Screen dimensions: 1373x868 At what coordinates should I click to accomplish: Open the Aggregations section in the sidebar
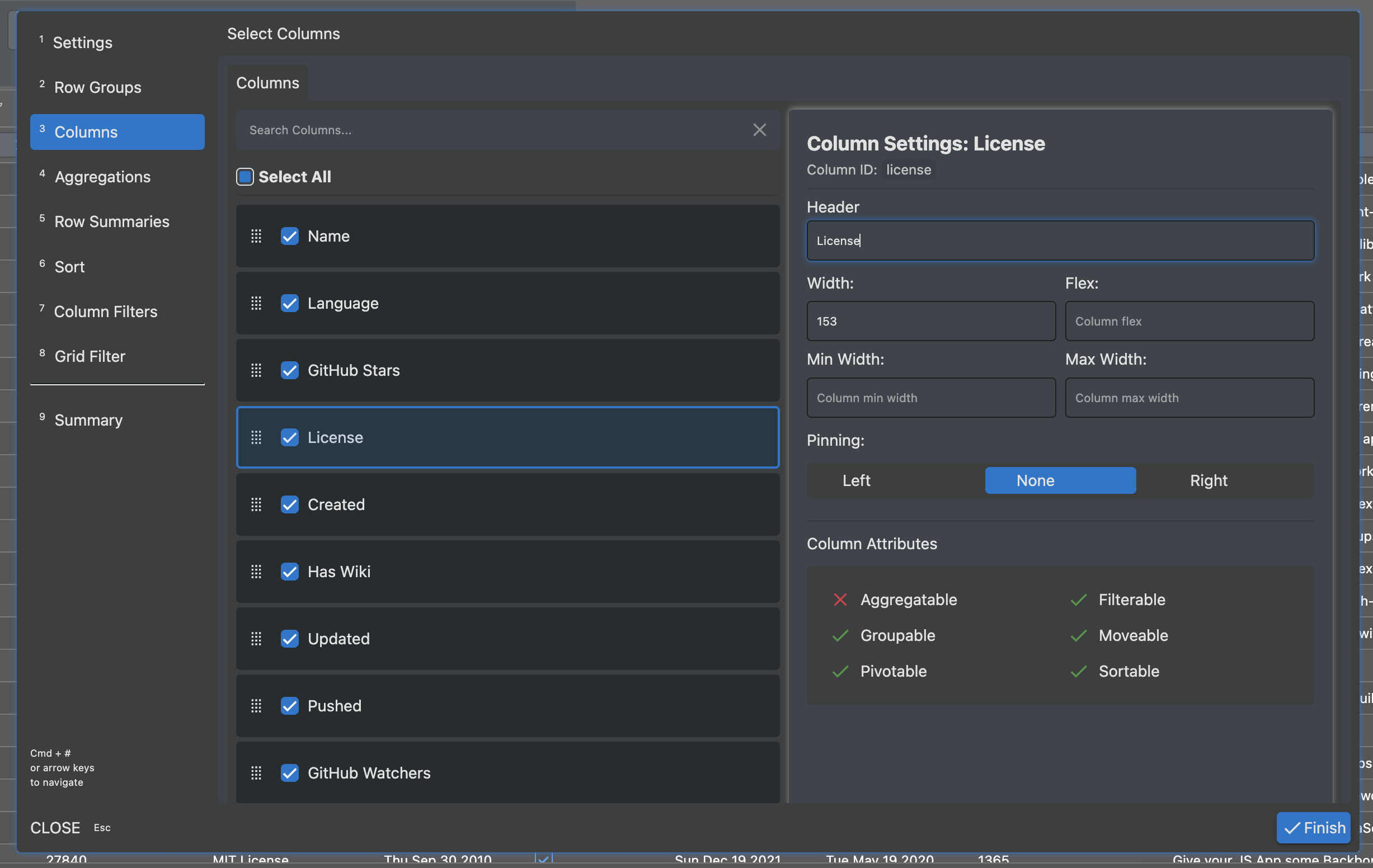pyautogui.click(x=102, y=177)
